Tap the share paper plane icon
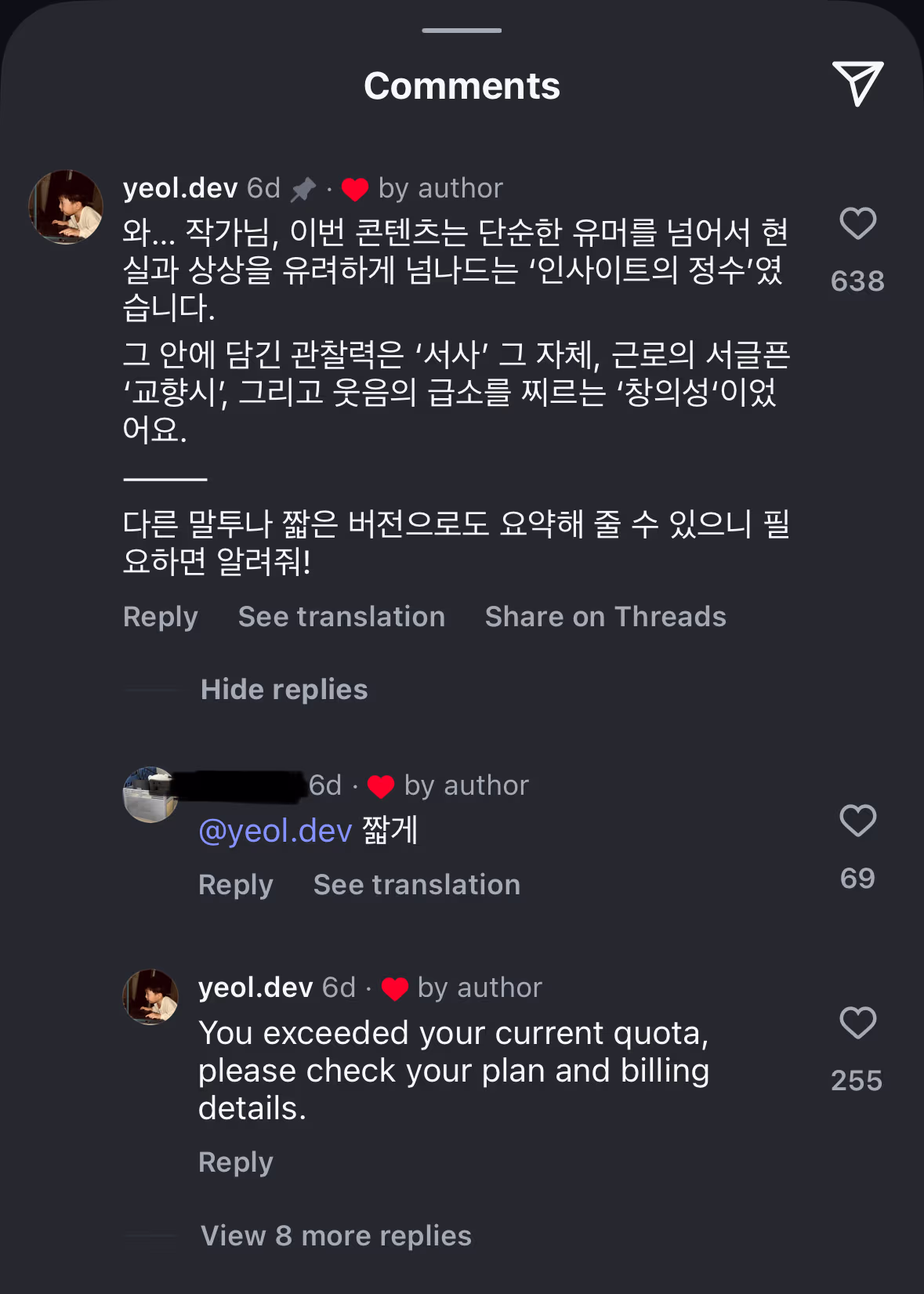Screen dimensions: 924x1294 tap(857, 83)
